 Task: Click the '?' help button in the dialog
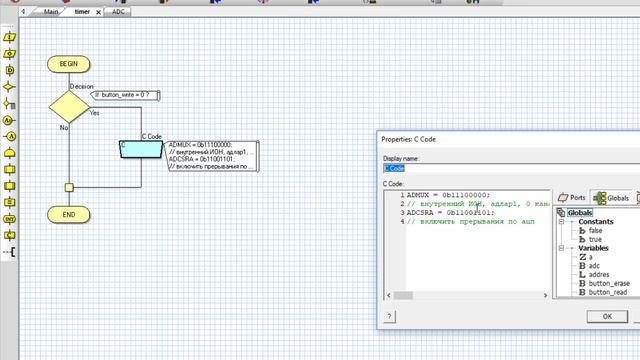pyautogui.click(x=389, y=316)
